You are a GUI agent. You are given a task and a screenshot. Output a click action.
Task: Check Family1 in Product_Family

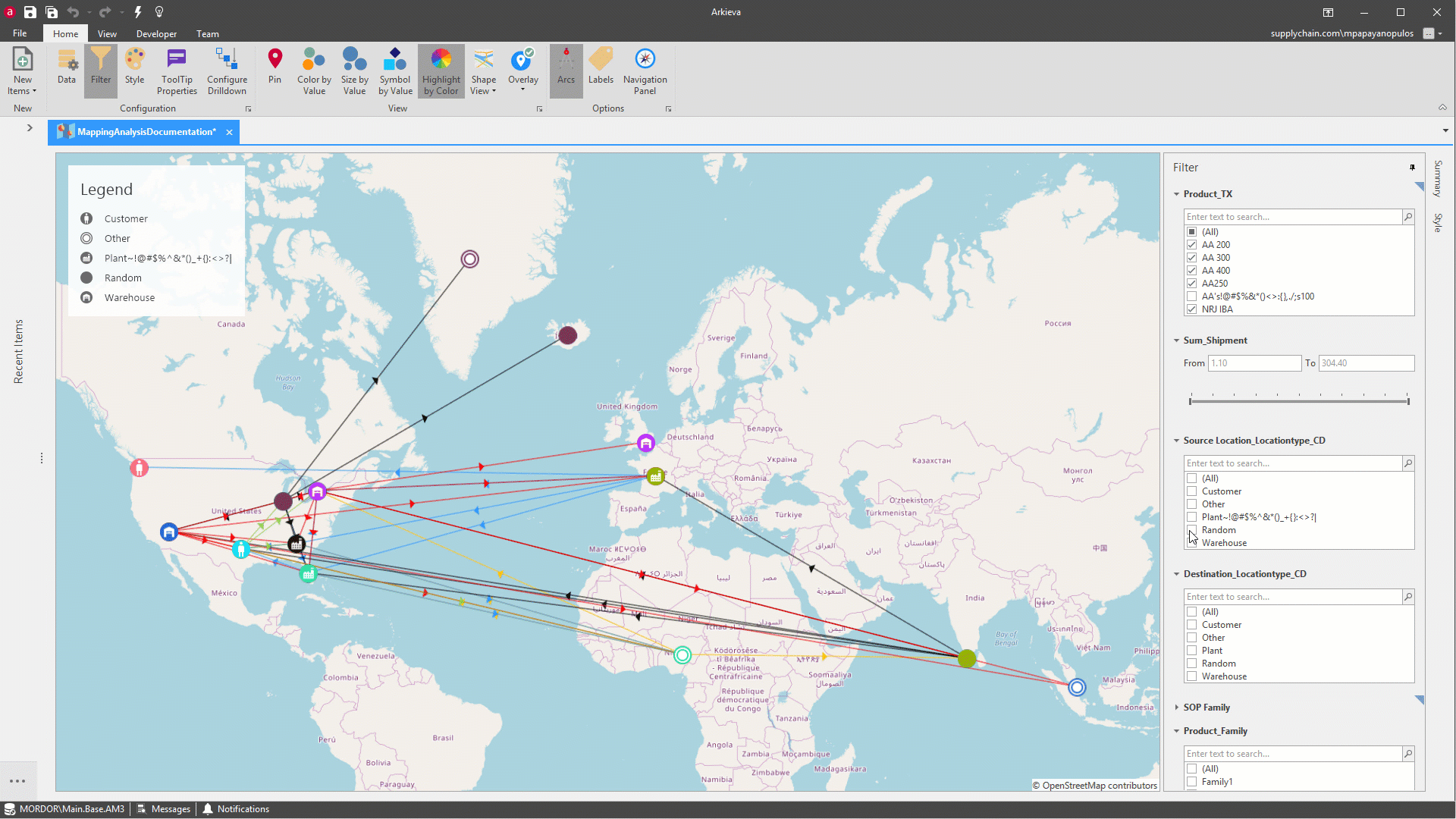coord(1192,782)
